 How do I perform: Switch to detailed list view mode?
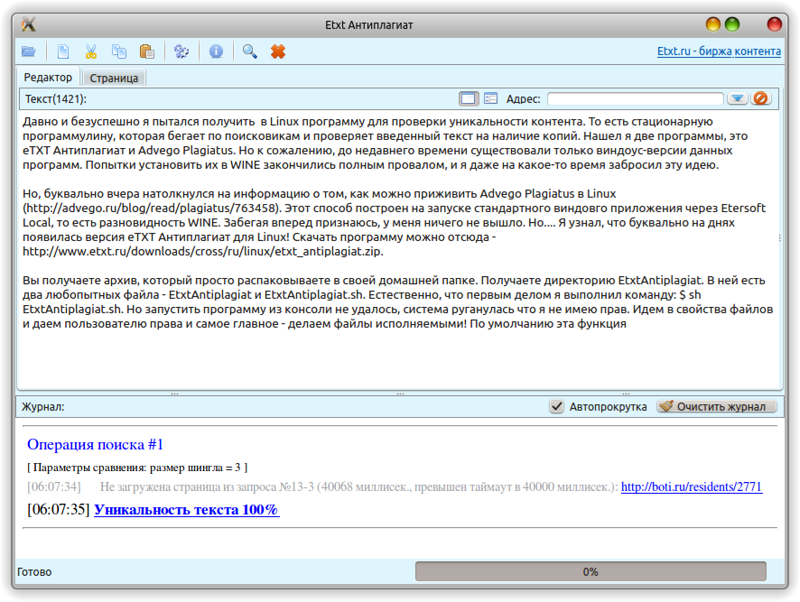pos(490,98)
